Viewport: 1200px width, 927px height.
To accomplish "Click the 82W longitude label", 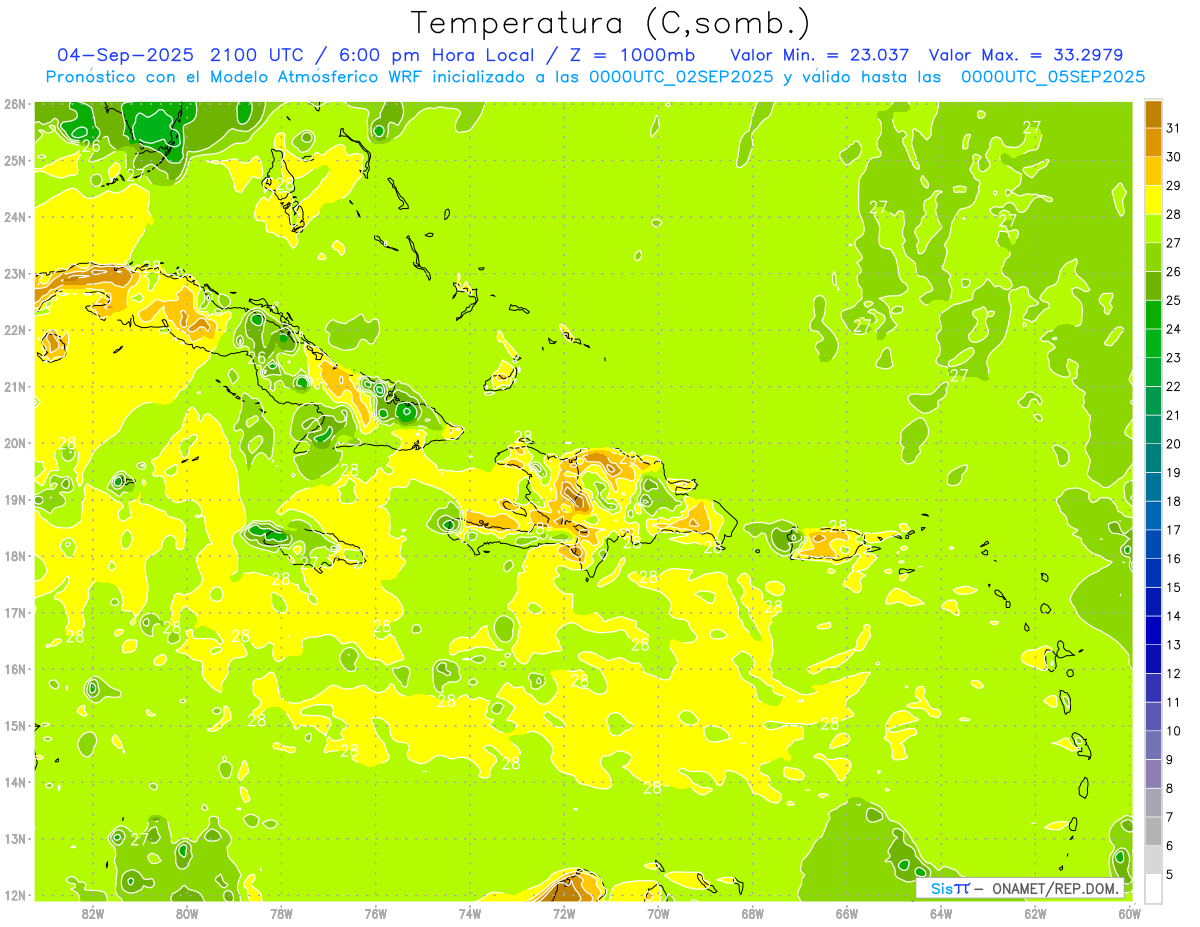I will [93, 912].
